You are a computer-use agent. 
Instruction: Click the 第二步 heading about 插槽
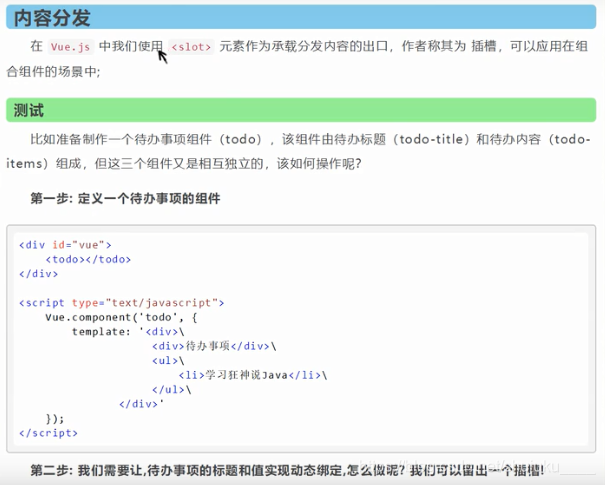(287, 470)
